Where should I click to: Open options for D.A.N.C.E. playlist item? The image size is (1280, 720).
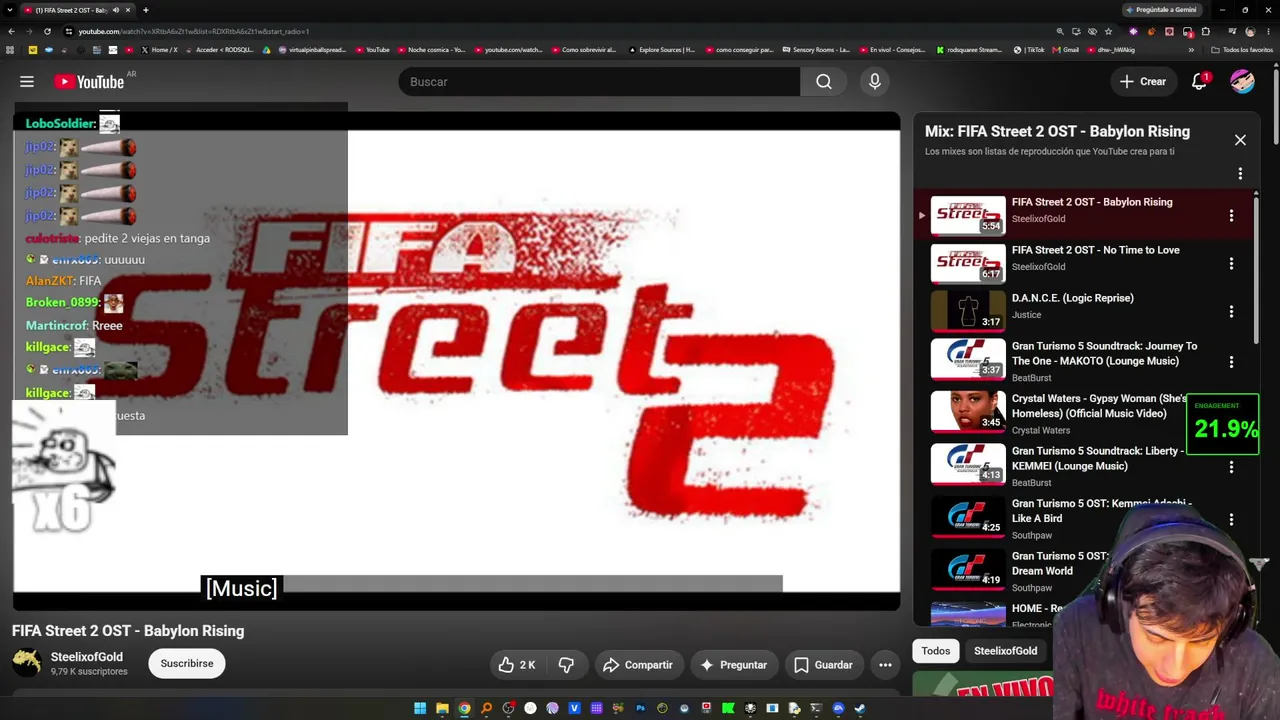[x=1231, y=312]
